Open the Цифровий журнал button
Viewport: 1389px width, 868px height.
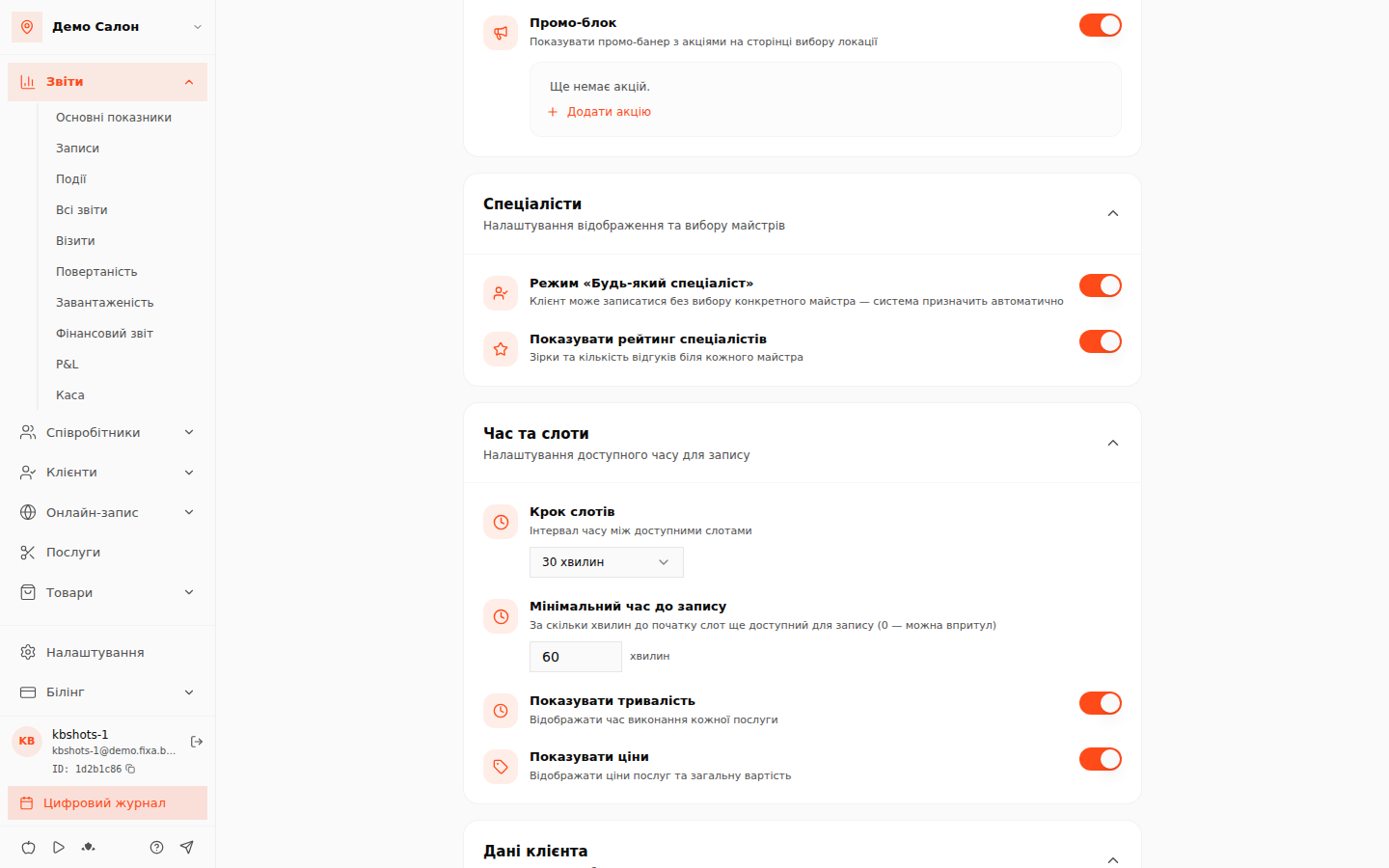click(107, 803)
